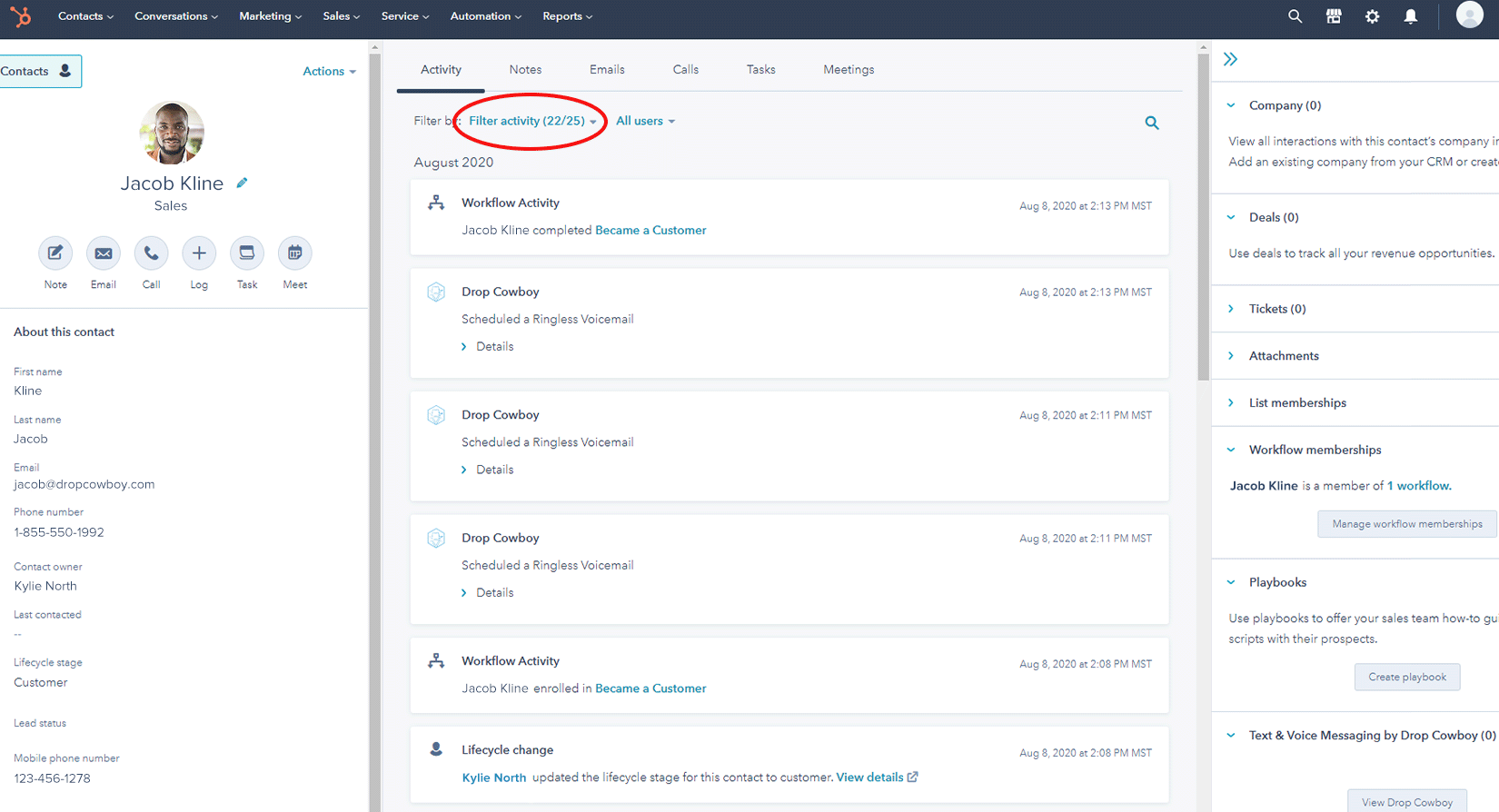The width and height of the screenshot is (1499, 812).
Task: Switch to the Meetings tab
Action: 849,69
